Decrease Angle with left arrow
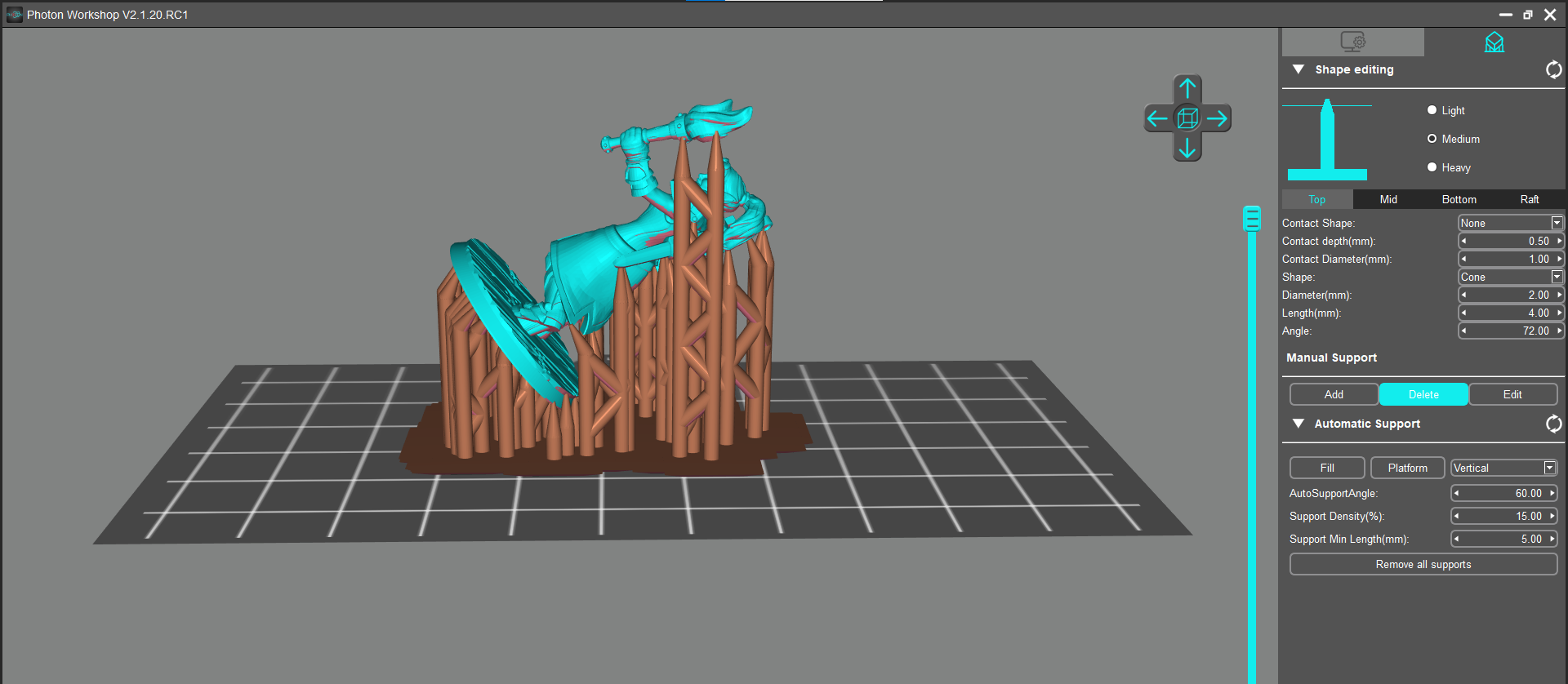Viewport: 1568px width, 684px height. [1463, 331]
